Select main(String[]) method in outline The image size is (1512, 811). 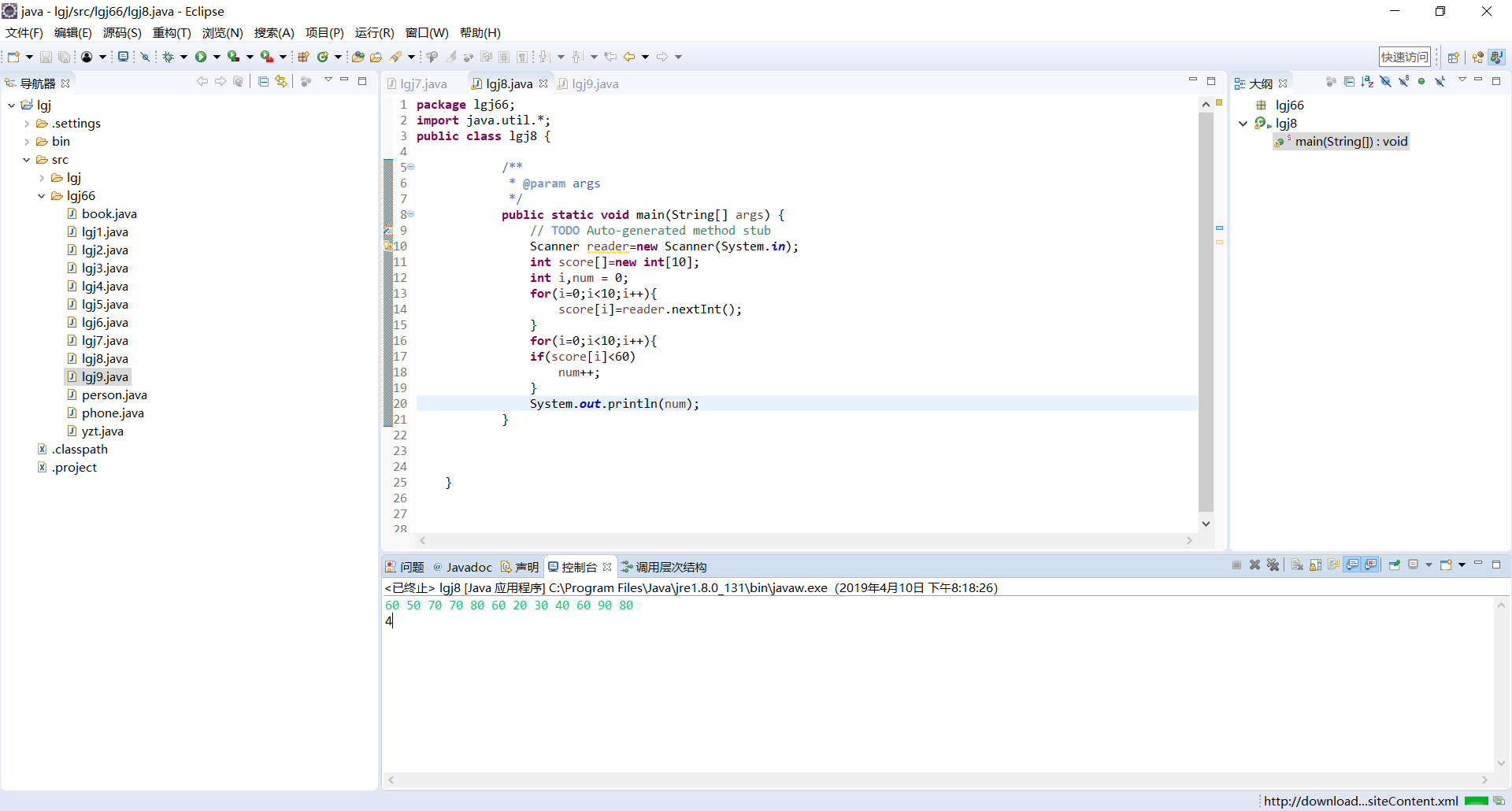point(1350,142)
